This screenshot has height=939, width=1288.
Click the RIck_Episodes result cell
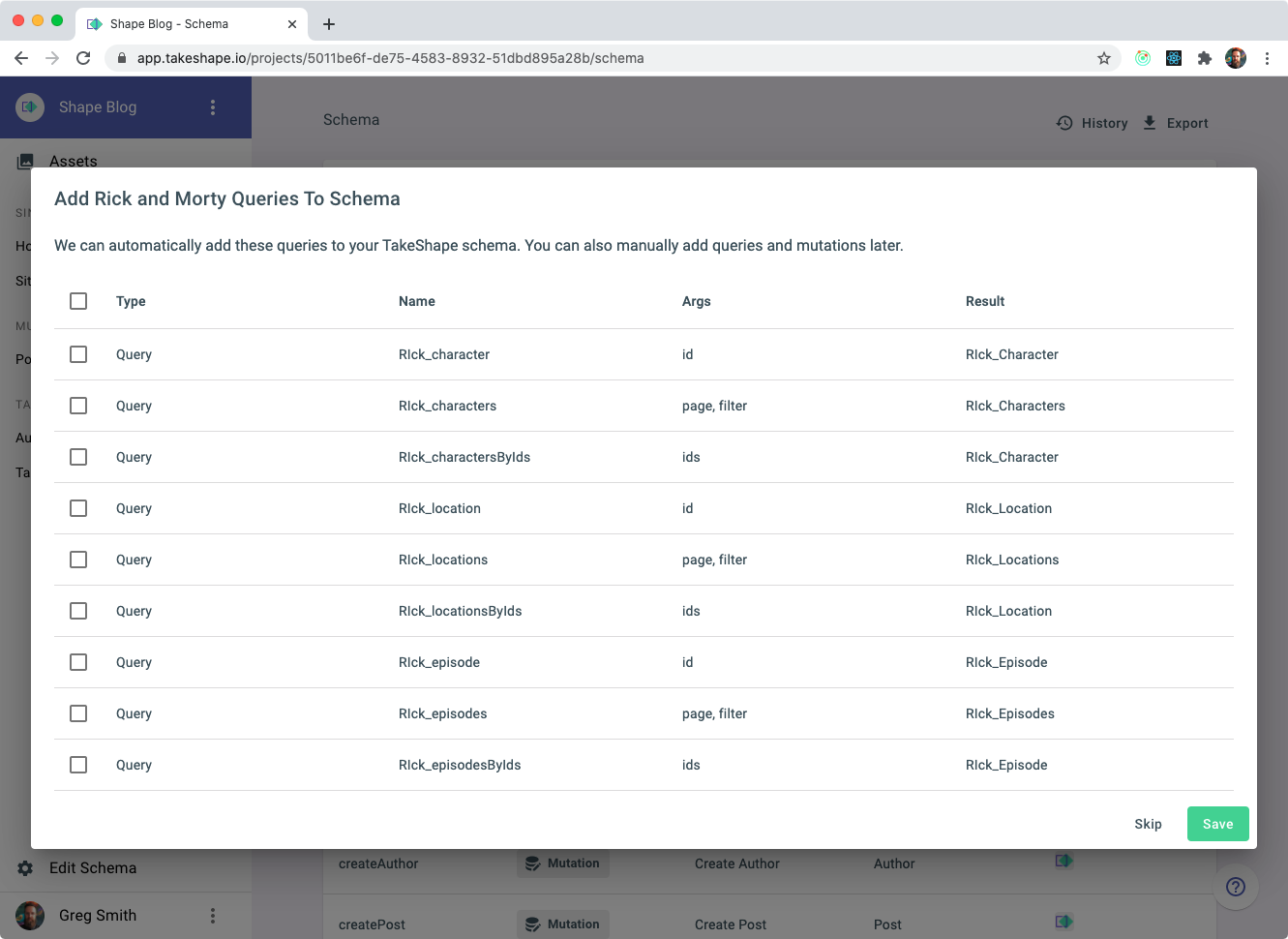(1010, 713)
